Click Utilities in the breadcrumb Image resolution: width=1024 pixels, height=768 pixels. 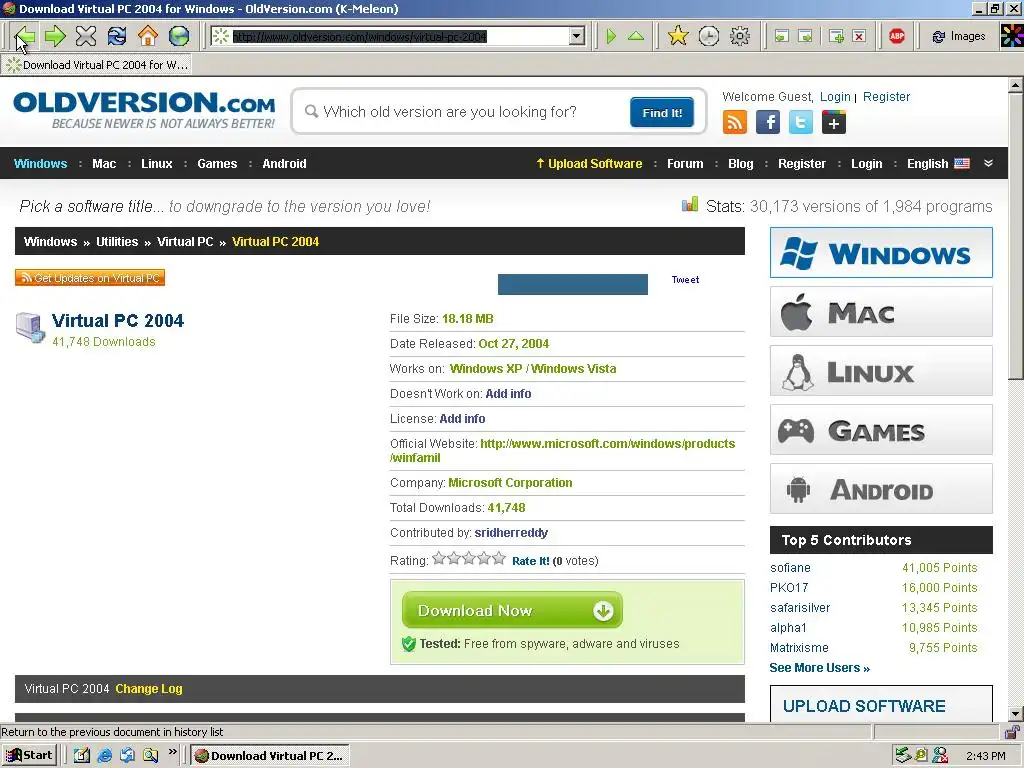[117, 242]
